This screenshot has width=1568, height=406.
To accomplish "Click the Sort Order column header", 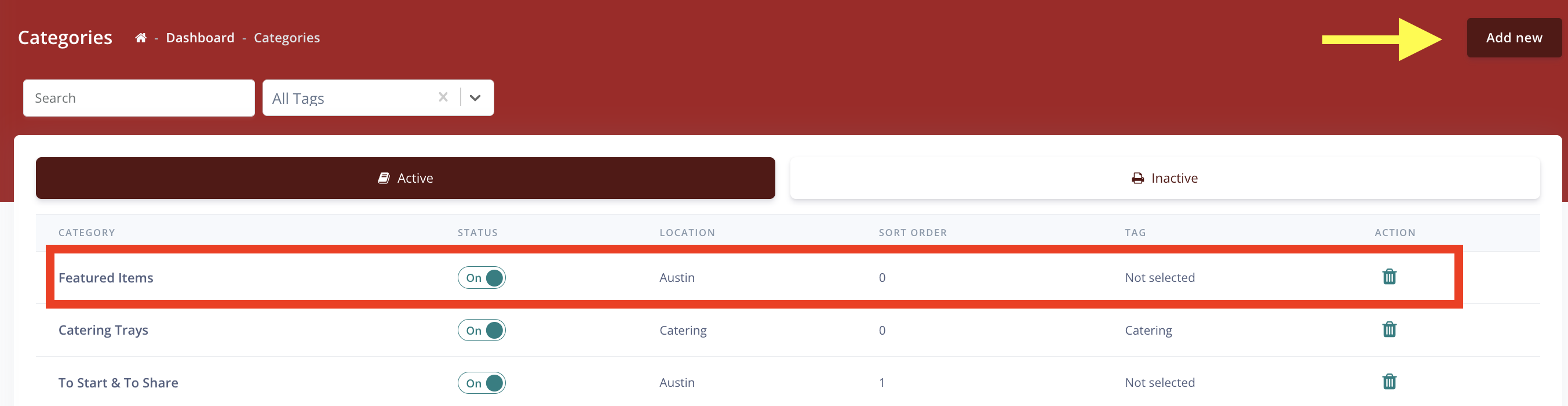I will (x=913, y=233).
